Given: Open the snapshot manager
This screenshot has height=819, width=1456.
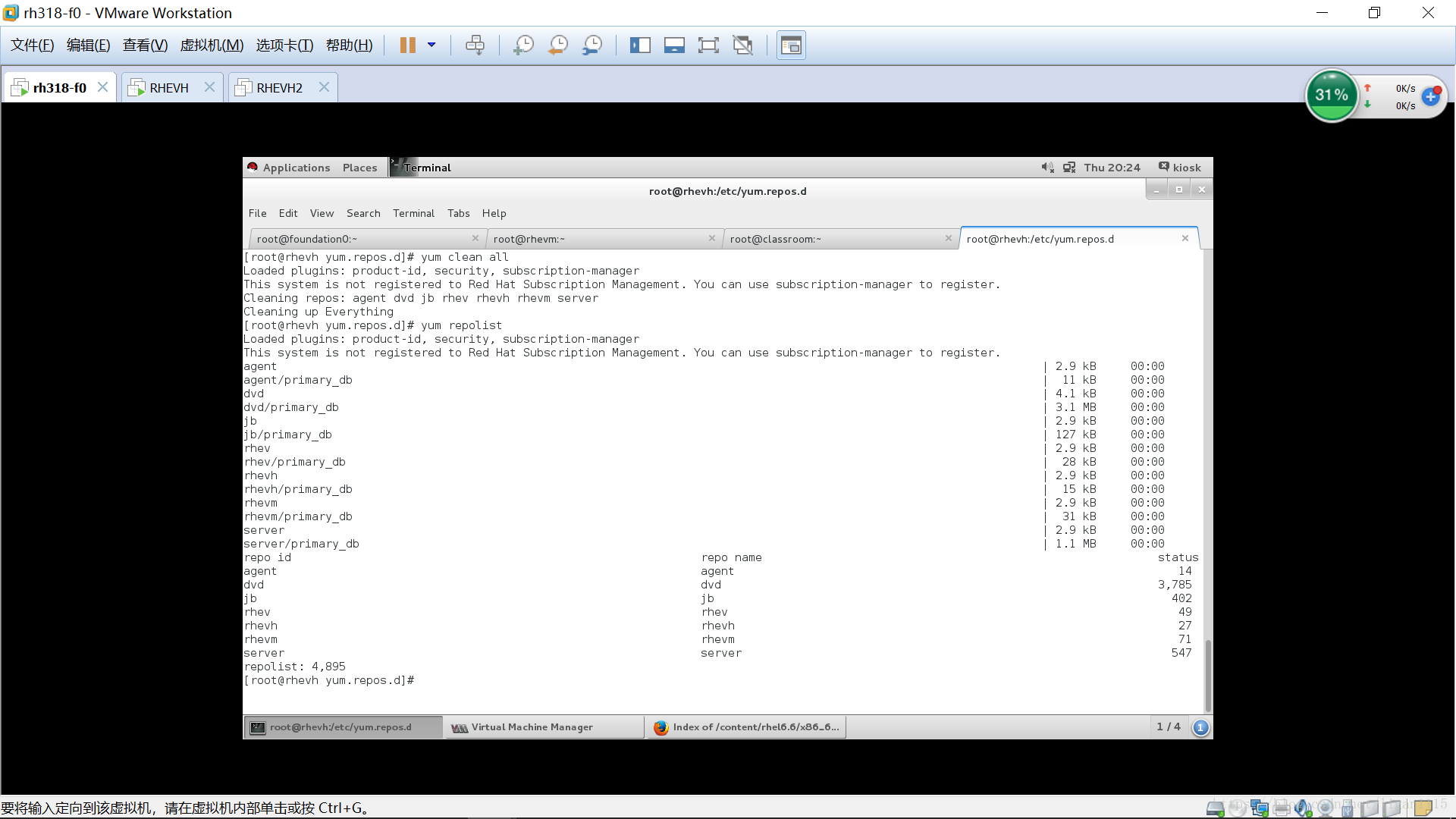Looking at the screenshot, I should [592, 45].
